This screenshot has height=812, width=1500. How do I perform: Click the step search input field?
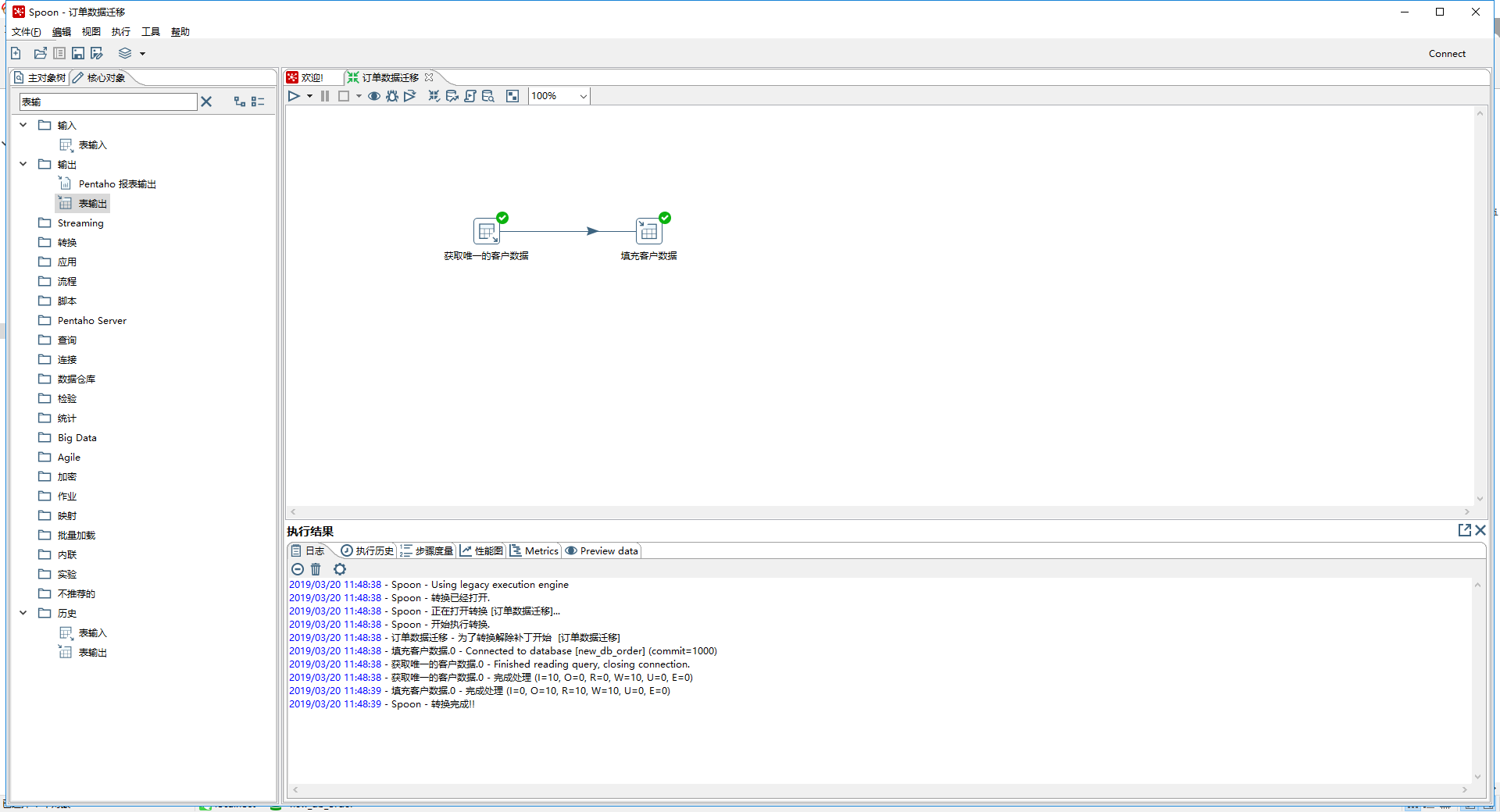(x=108, y=101)
